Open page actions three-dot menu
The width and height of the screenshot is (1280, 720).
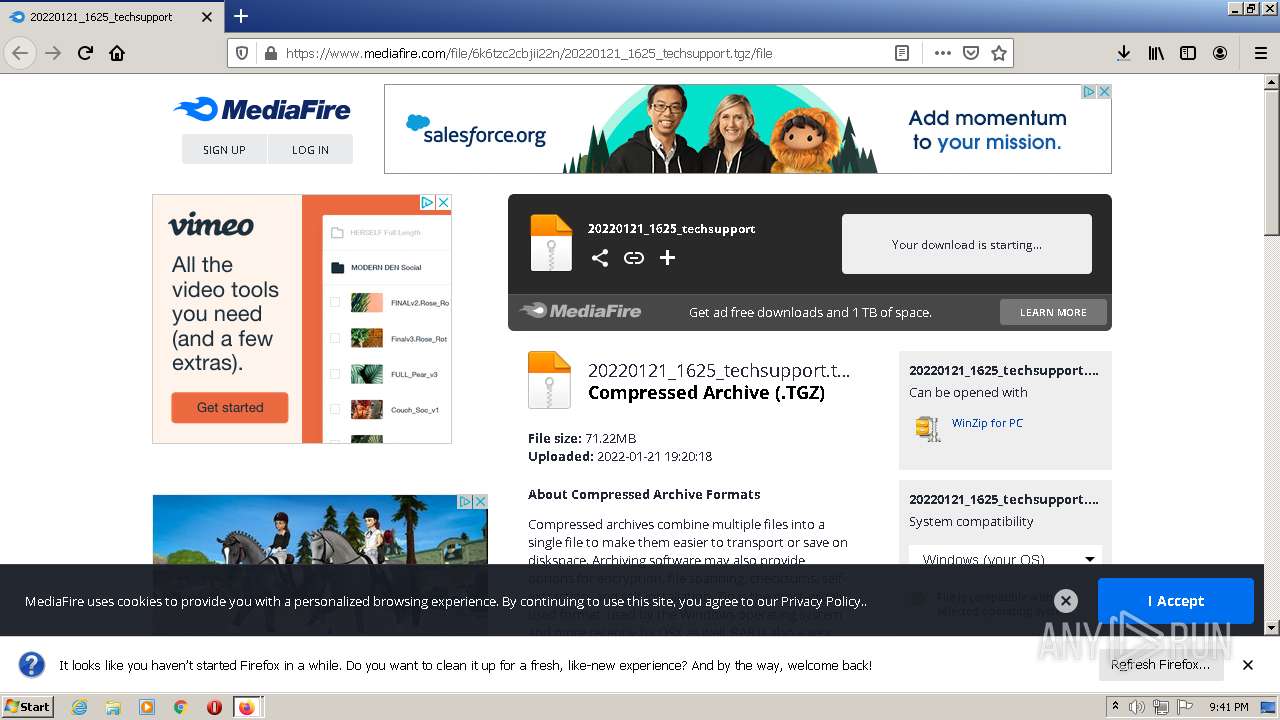pyautogui.click(x=942, y=53)
